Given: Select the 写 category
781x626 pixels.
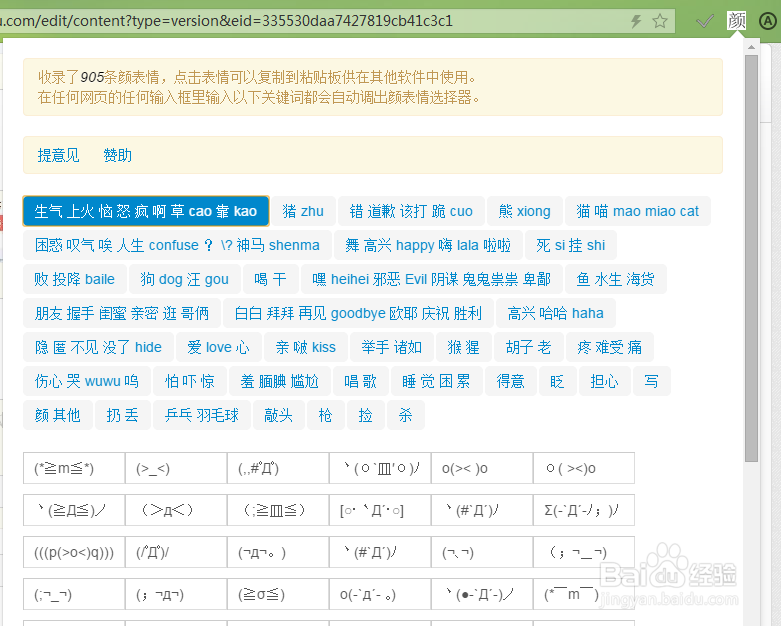Looking at the screenshot, I should click(651, 381).
